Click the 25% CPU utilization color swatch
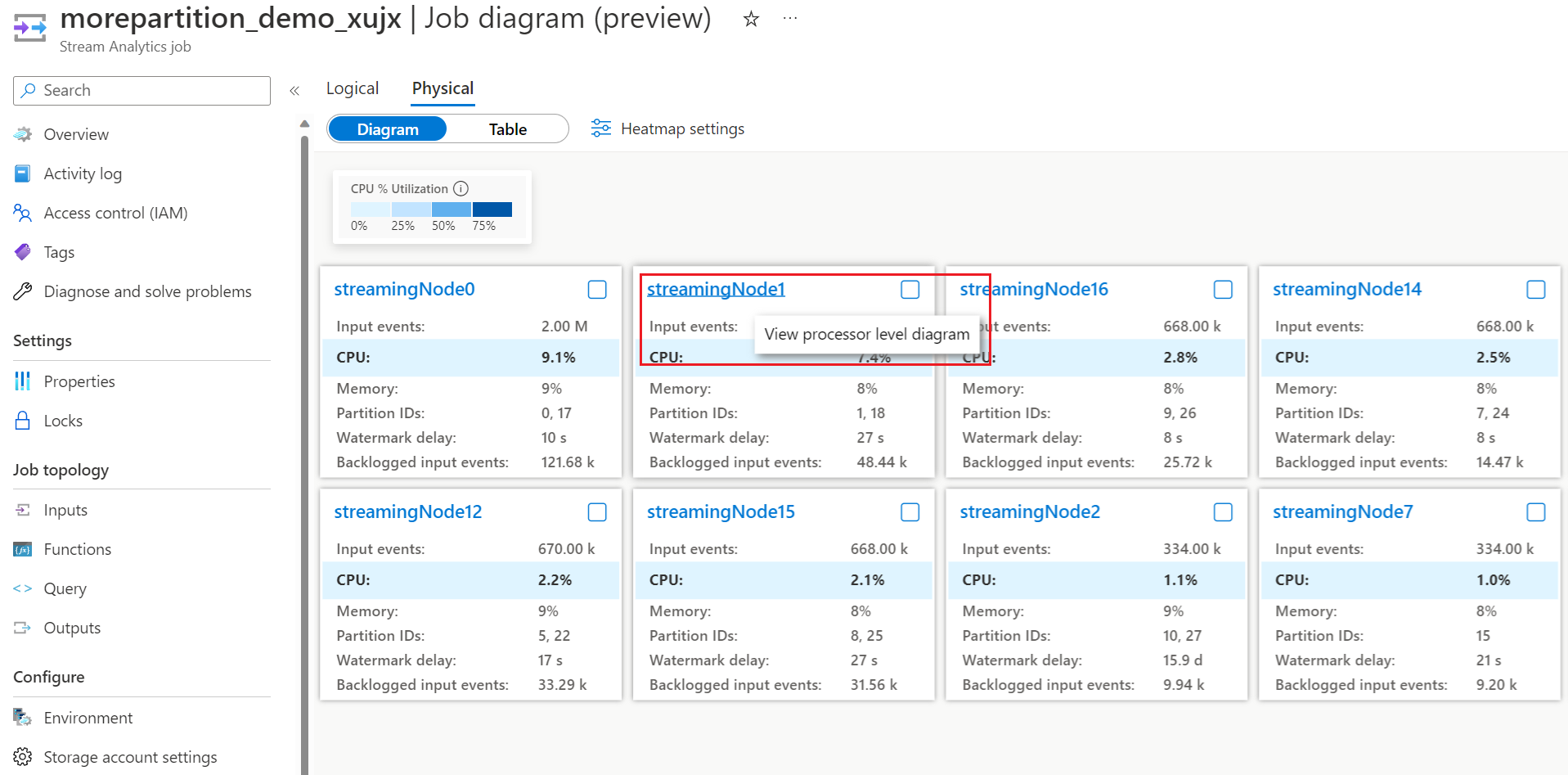This screenshot has width=1568, height=775. point(411,210)
